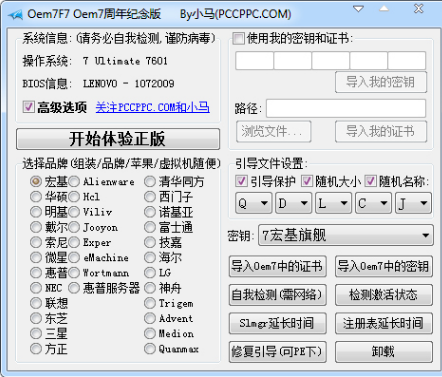Click the 开始体验正版 button
442x377 pixels.
pyautogui.click(x=118, y=139)
